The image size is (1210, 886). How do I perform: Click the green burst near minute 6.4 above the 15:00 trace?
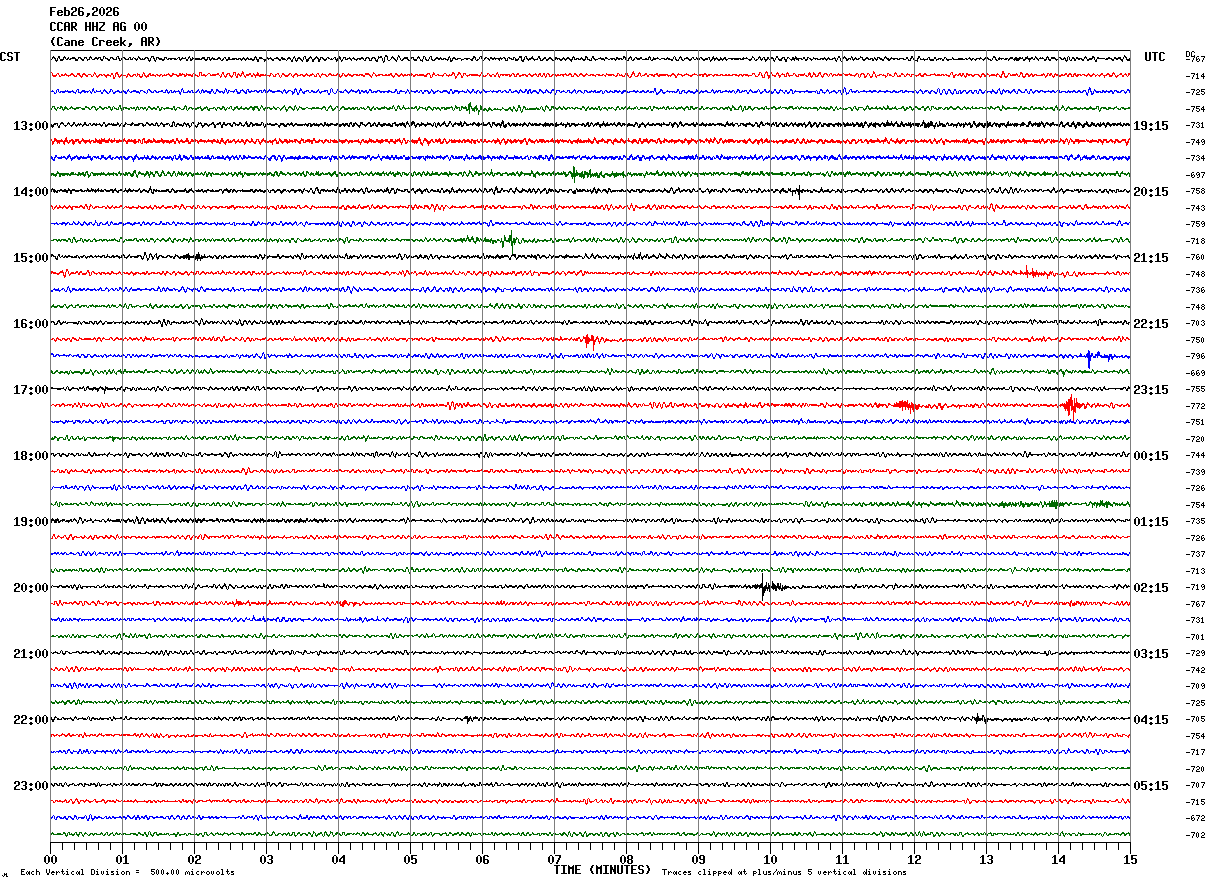click(x=510, y=240)
